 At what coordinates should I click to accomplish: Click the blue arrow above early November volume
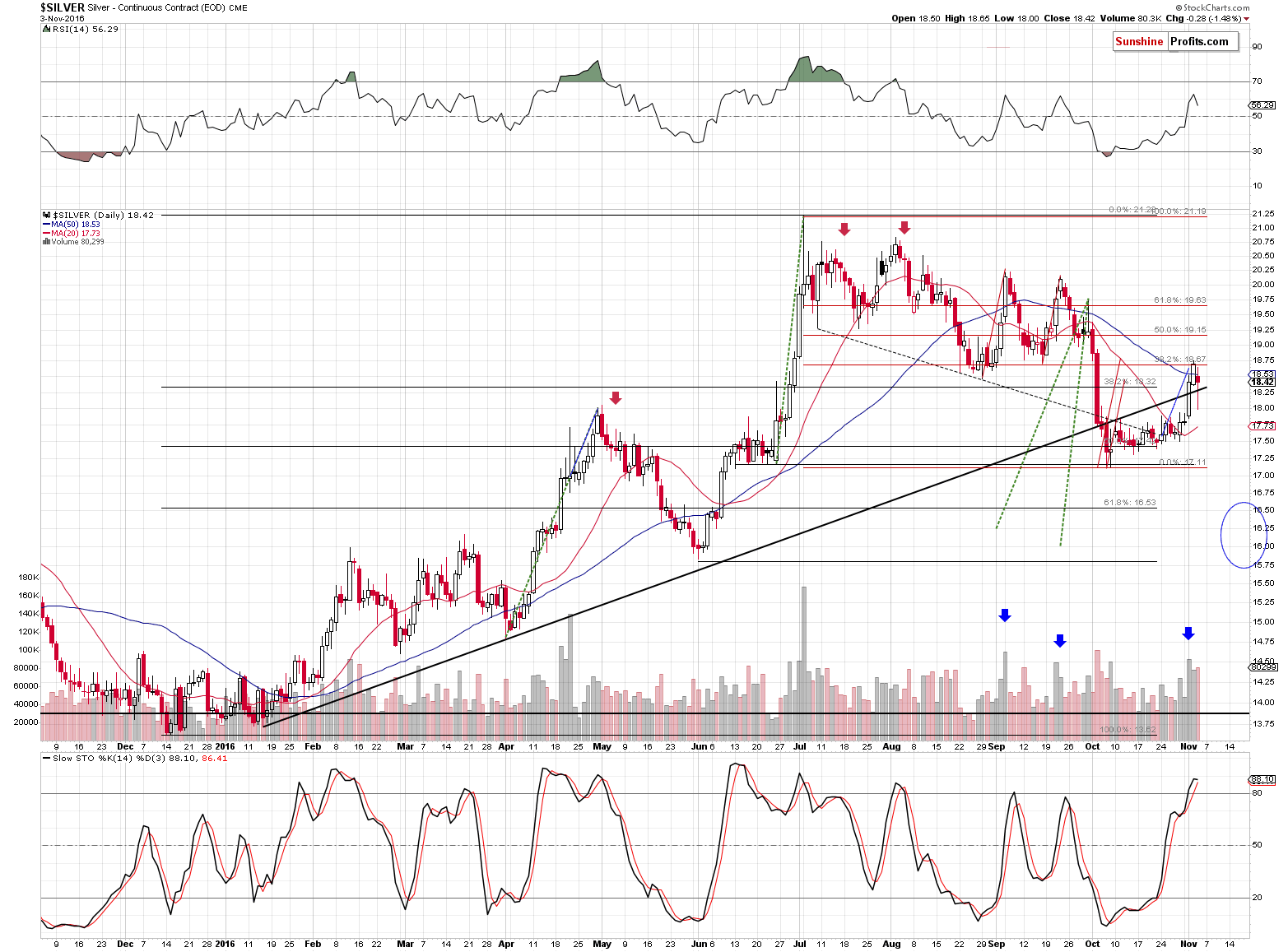click(1188, 634)
